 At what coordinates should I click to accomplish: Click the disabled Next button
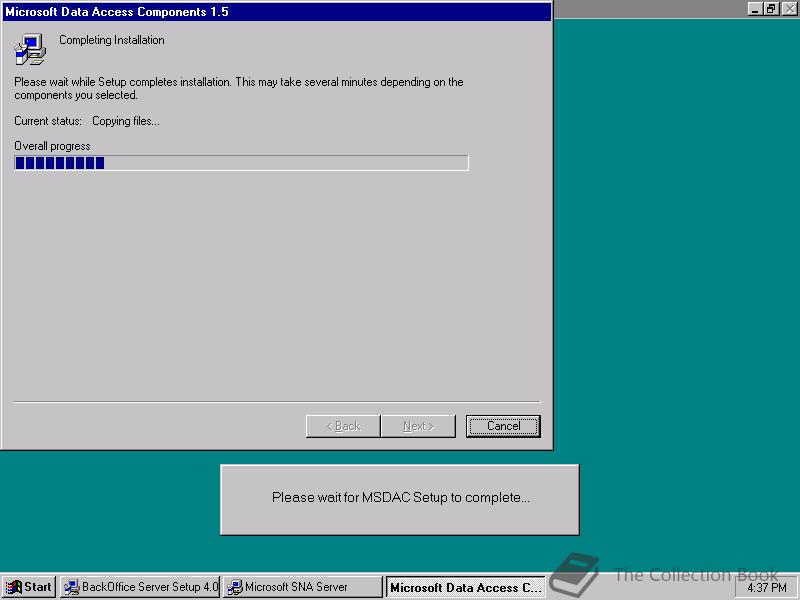click(x=418, y=426)
